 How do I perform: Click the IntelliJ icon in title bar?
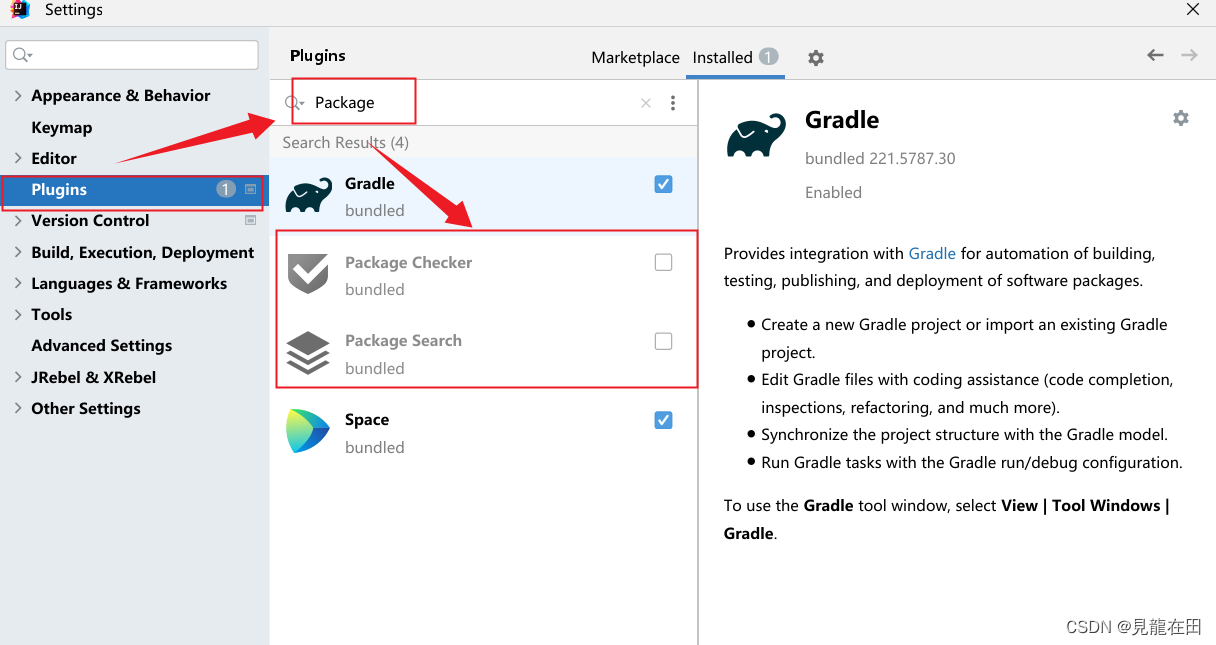point(20,10)
